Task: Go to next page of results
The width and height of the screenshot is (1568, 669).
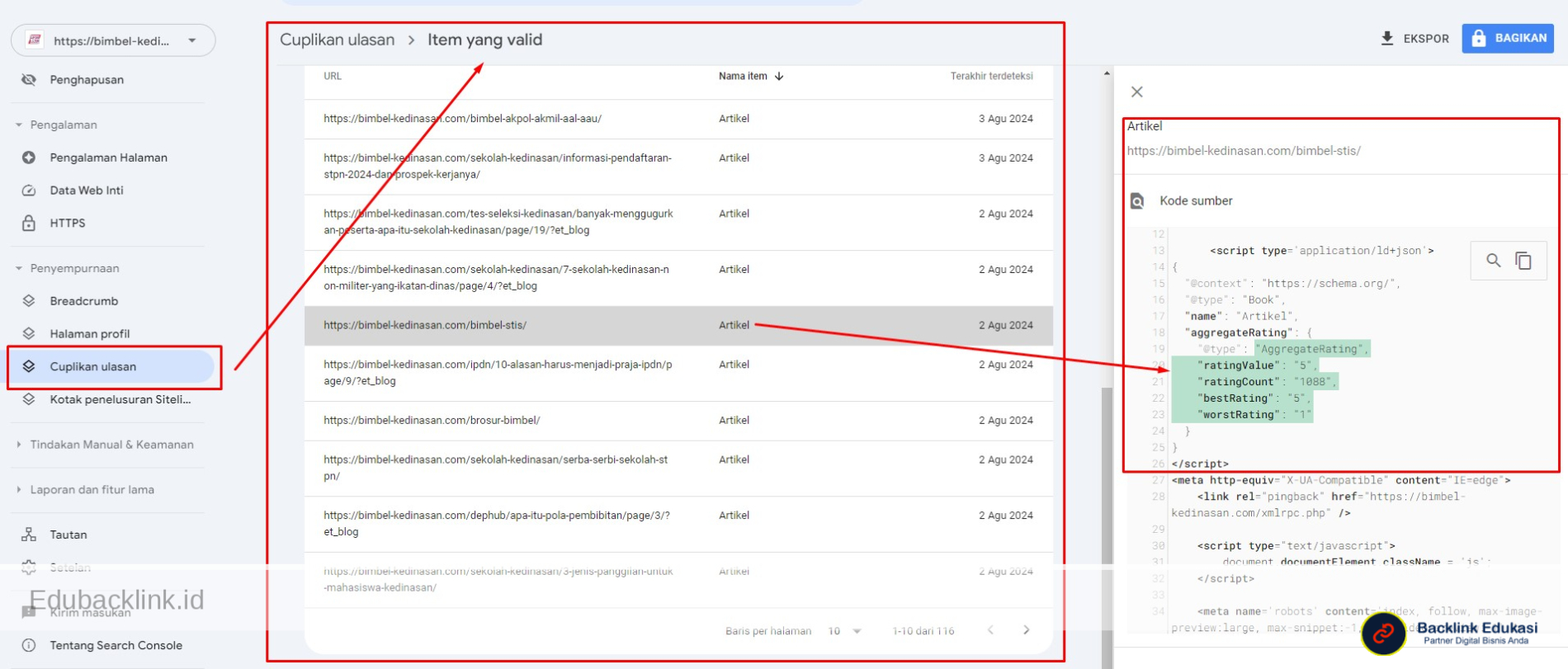Action: 1026,630
